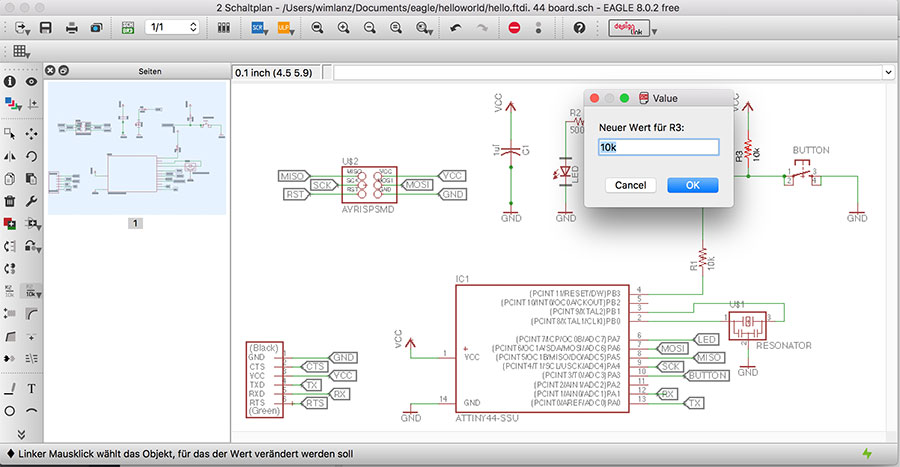Close the Seiten sheets panel

click(x=51, y=71)
